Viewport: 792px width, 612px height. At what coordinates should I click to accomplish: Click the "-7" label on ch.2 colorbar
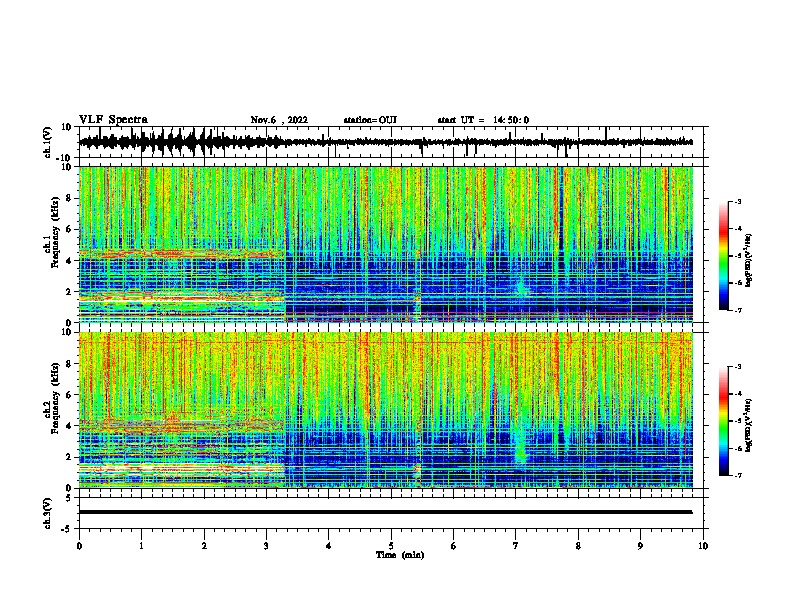(737, 475)
